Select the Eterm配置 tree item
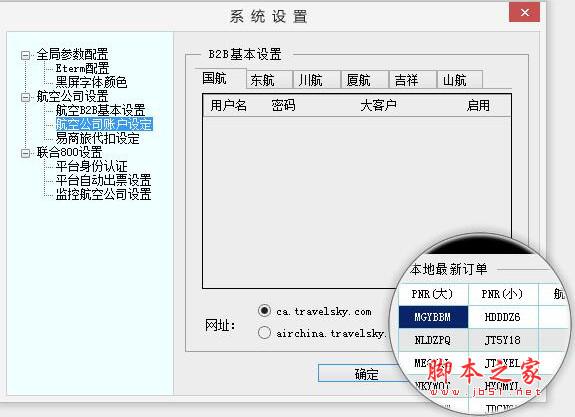The height and width of the screenshot is (417, 575). [x=82, y=69]
